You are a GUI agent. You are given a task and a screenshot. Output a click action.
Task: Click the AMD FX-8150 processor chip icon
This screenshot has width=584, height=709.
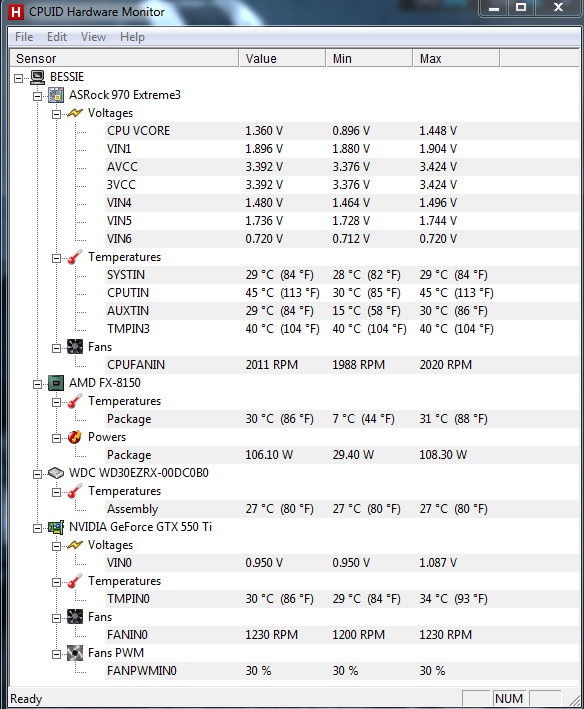(x=56, y=383)
